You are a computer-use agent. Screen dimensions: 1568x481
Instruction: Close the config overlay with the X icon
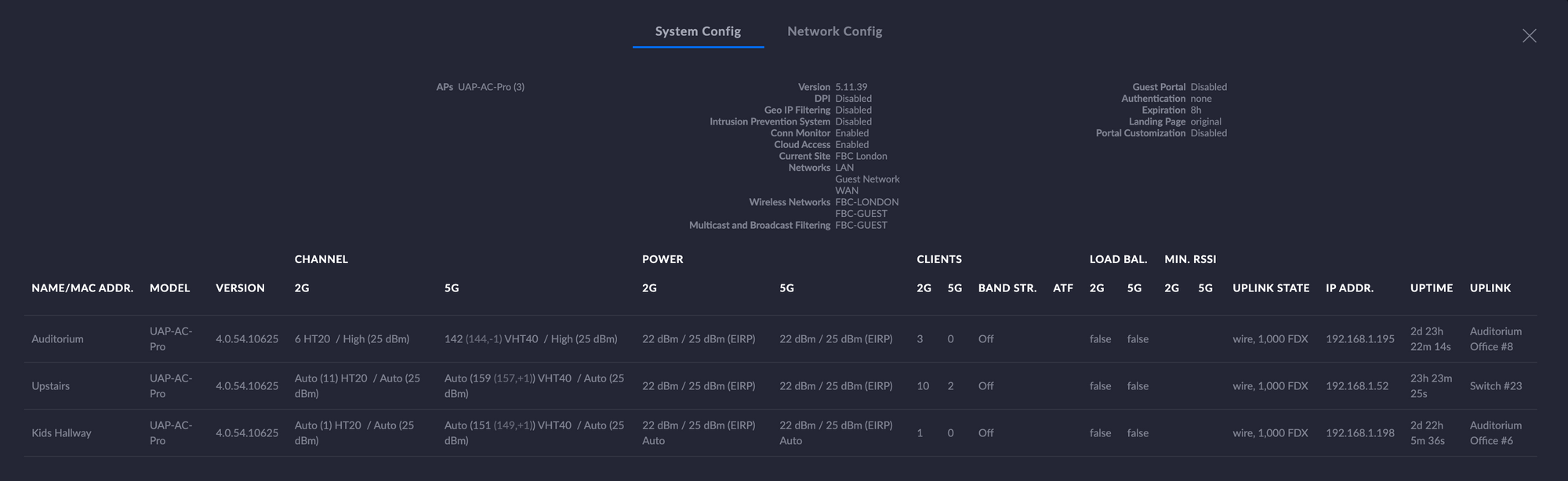pyautogui.click(x=1529, y=36)
